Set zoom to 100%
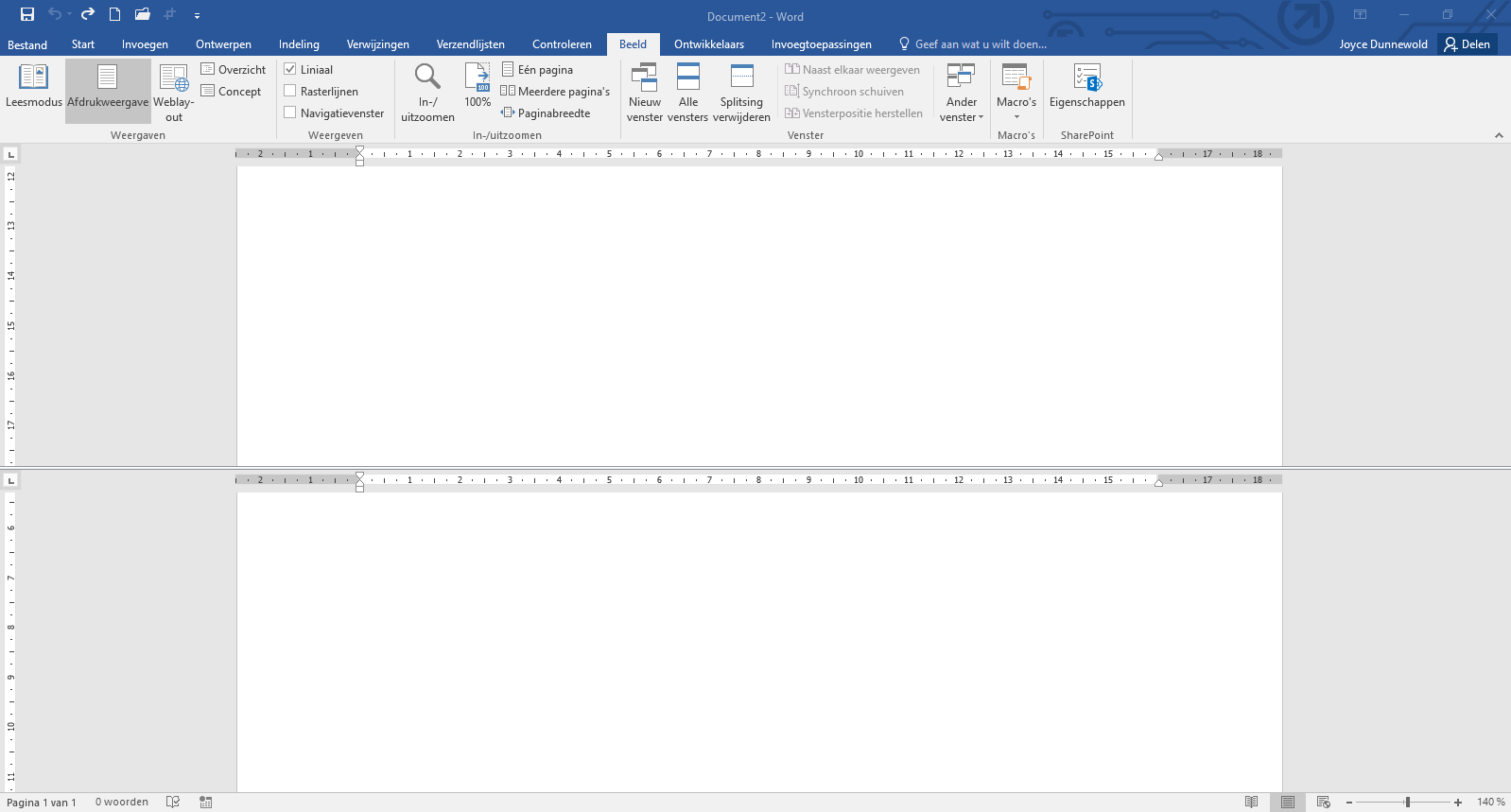The image size is (1511, 812). [x=478, y=87]
